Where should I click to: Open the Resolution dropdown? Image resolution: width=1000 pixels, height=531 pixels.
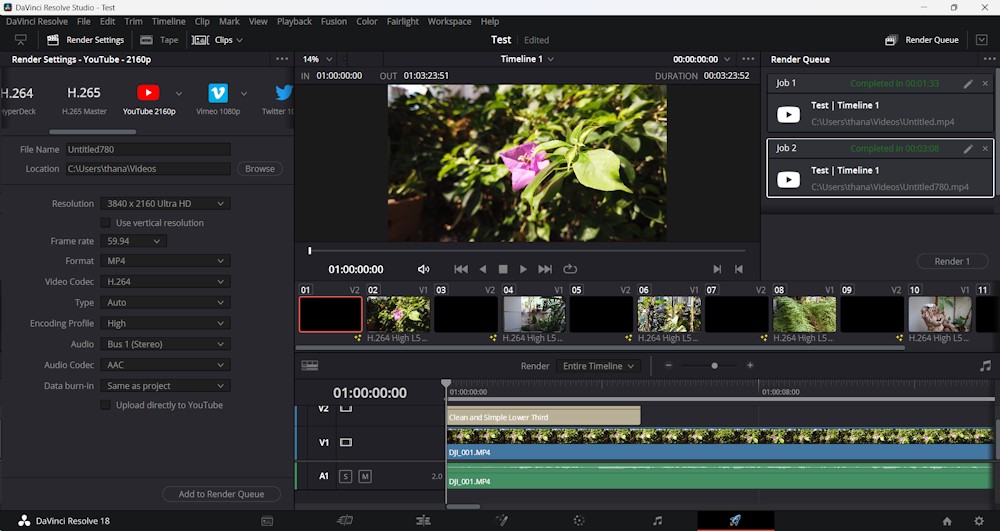pyautogui.click(x=165, y=203)
